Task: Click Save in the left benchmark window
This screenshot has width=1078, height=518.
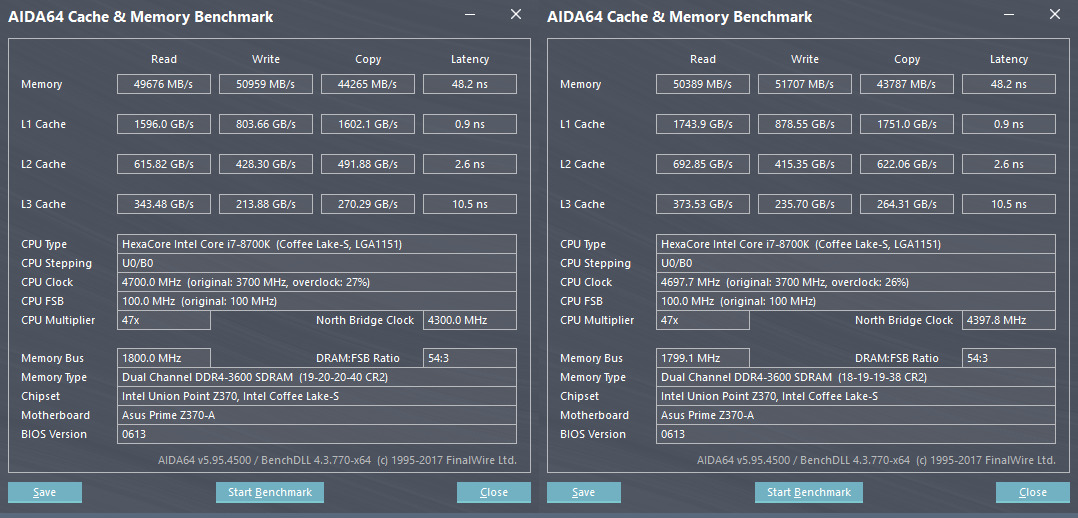Action: (45, 492)
